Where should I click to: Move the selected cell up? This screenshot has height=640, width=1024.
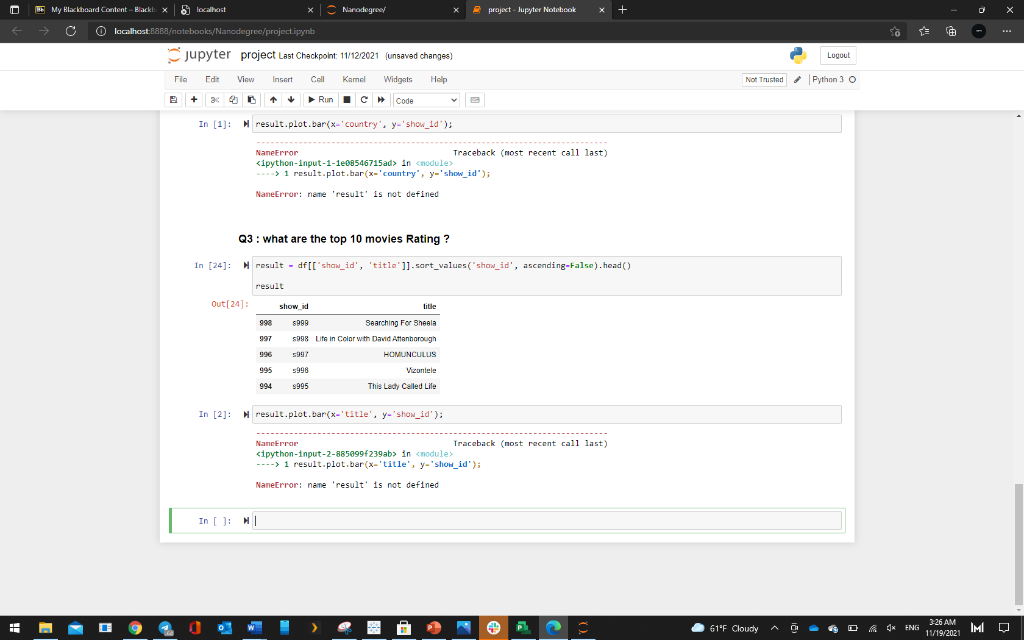[x=272, y=99]
